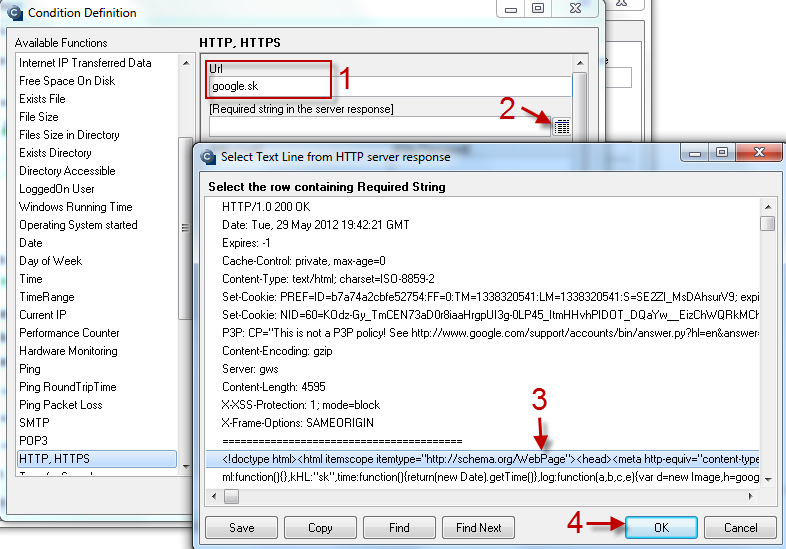Close the Condition Definition window
Viewport: 786px width, 549px height.
point(575,9)
